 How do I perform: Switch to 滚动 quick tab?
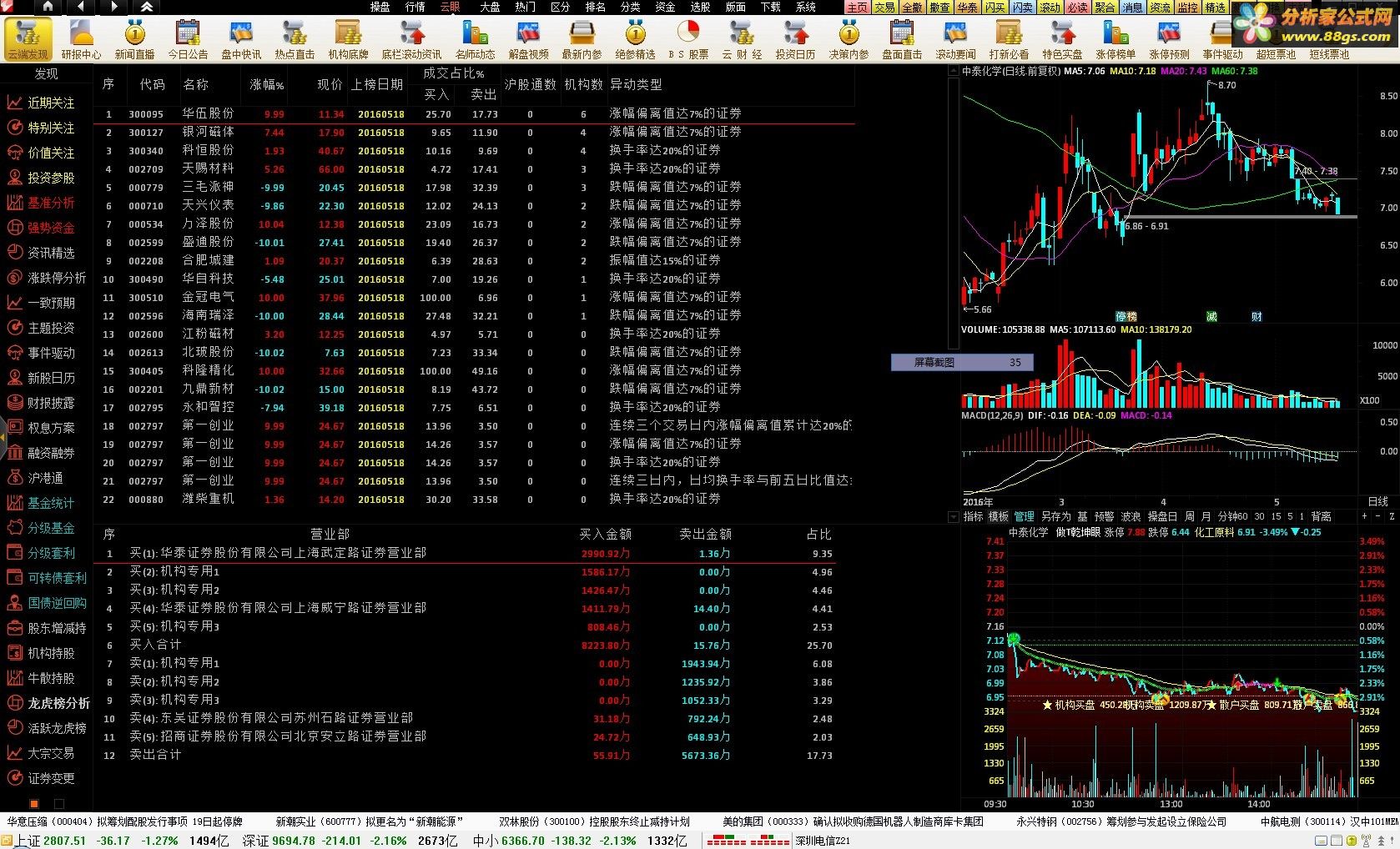click(1050, 8)
